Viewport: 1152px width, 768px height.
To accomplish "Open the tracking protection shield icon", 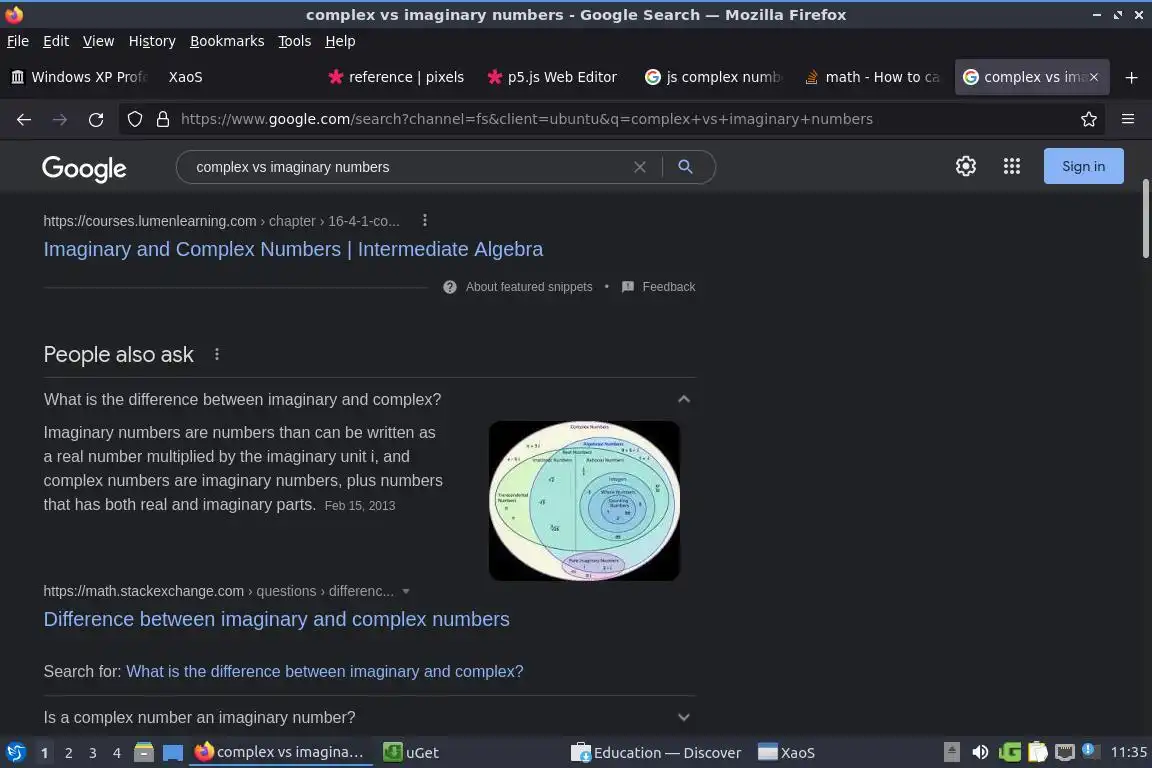I will pyautogui.click(x=134, y=119).
